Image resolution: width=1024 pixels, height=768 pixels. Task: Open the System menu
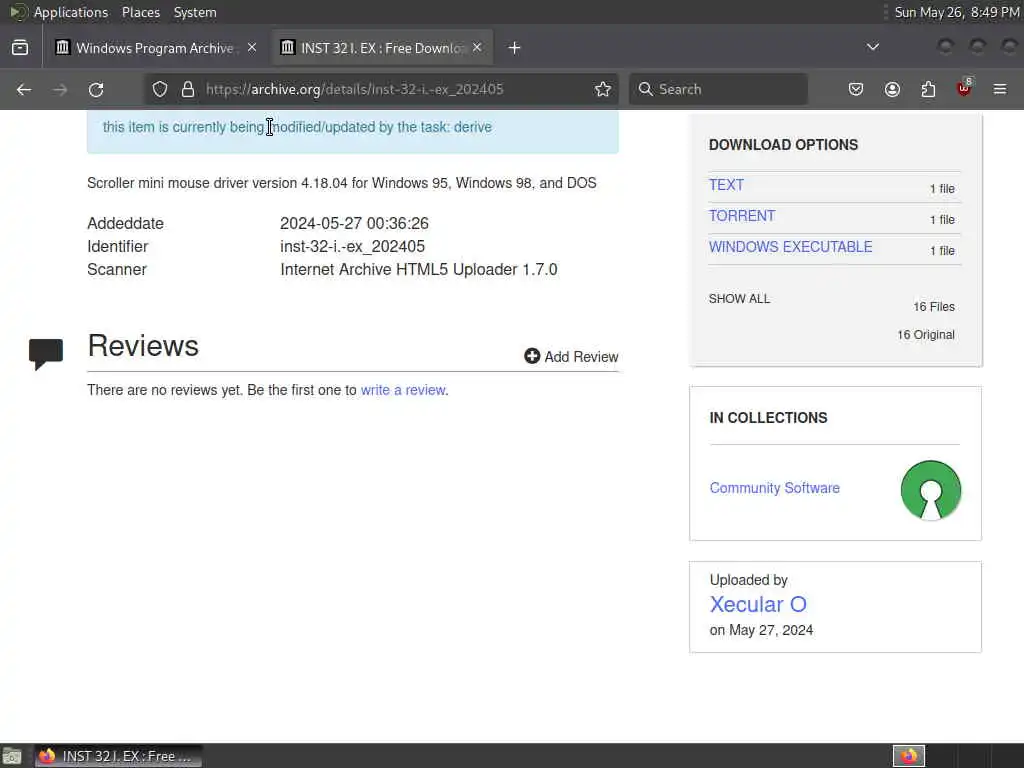click(195, 12)
